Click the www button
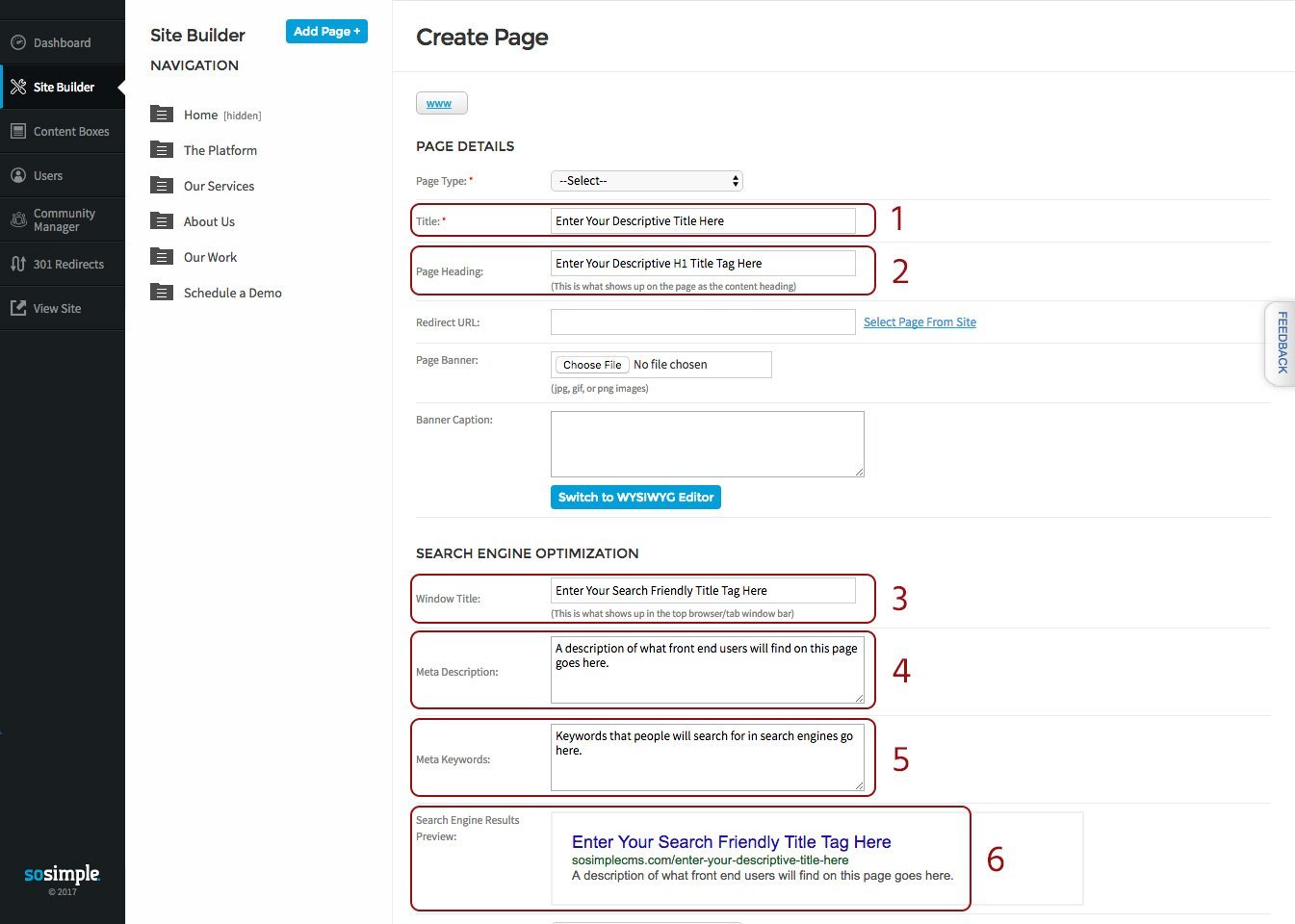1295x924 pixels. point(441,103)
